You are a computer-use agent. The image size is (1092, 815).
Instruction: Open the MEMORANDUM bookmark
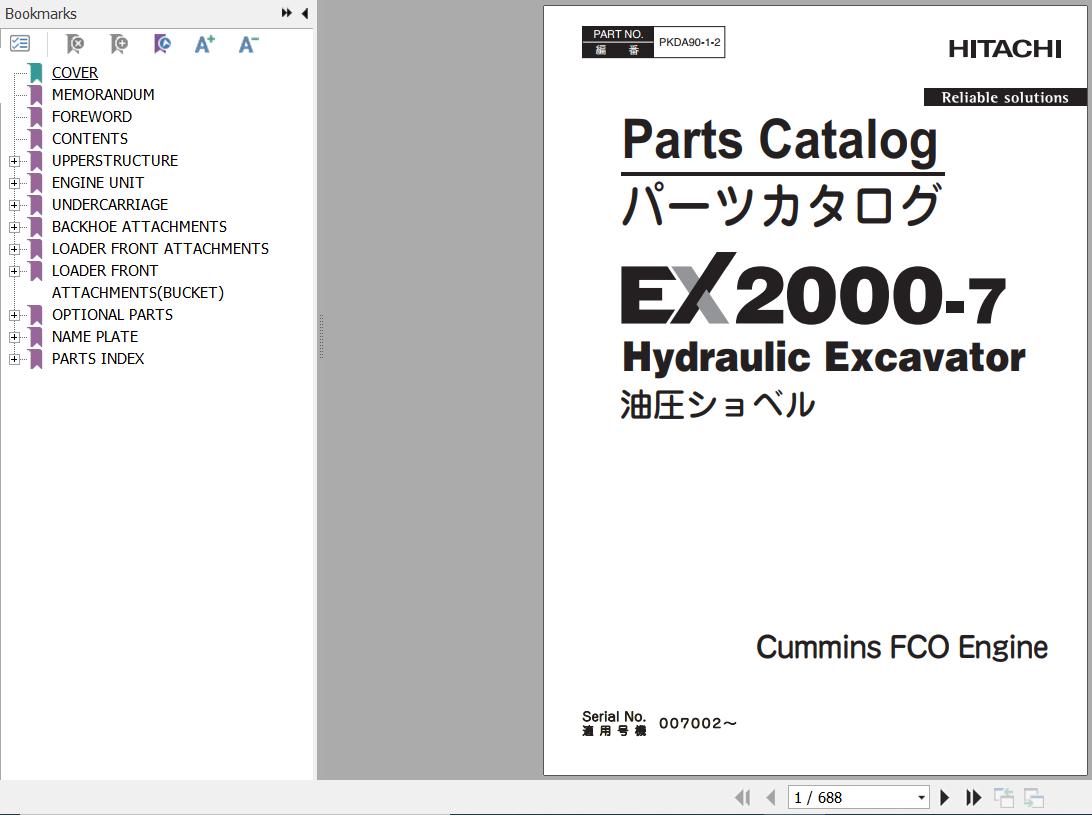click(103, 95)
